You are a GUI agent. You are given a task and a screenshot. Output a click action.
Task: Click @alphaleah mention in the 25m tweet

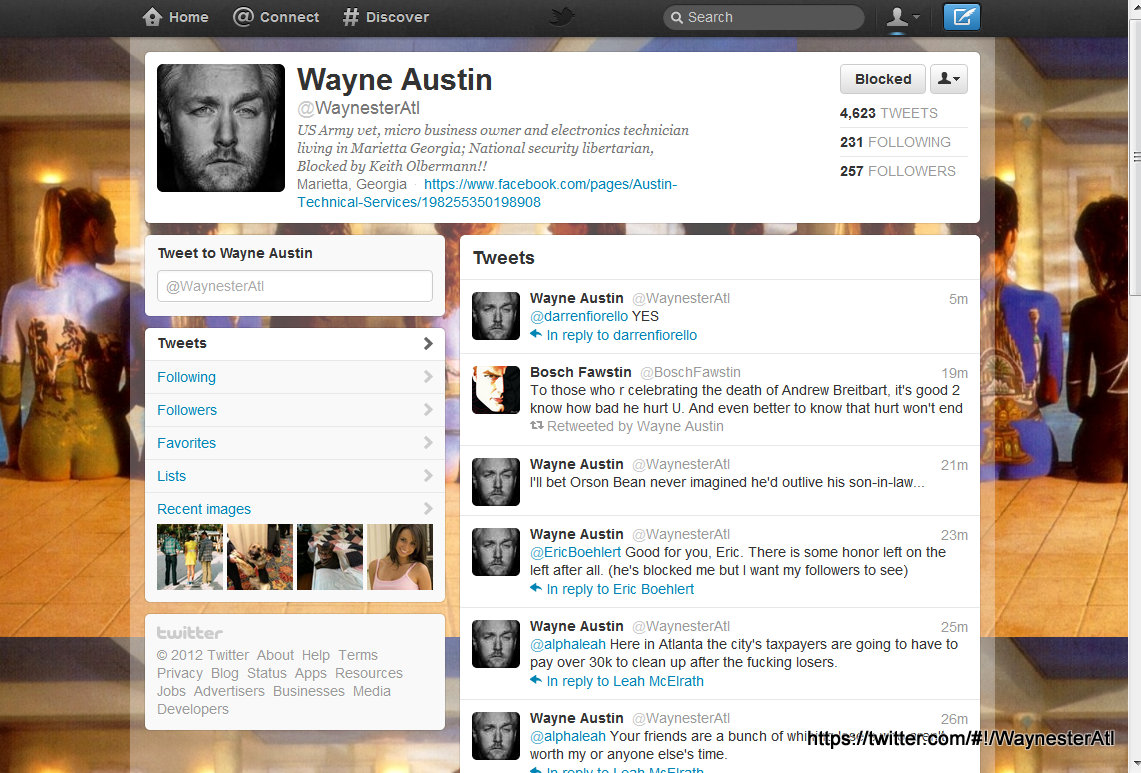[568, 644]
